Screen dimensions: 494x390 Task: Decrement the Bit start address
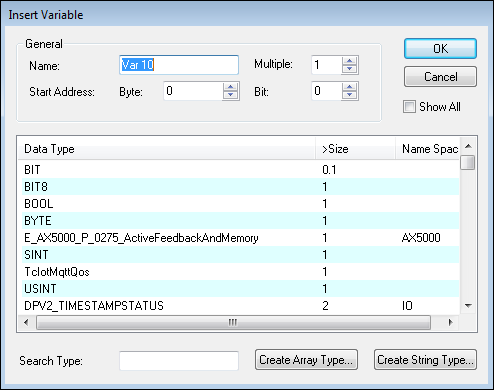pyautogui.click(x=350, y=95)
